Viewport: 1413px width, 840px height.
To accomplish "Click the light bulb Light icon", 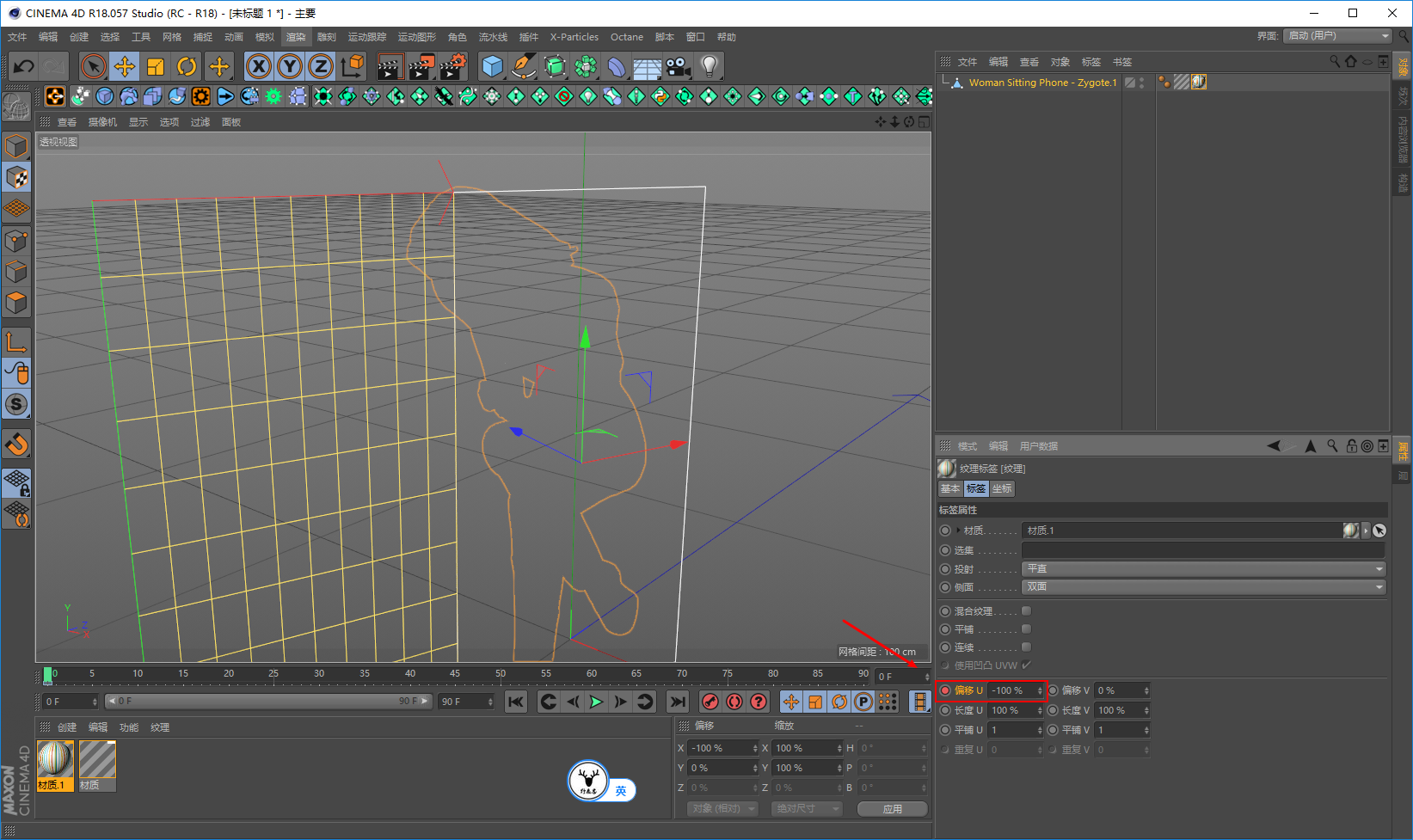I will click(709, 66).
